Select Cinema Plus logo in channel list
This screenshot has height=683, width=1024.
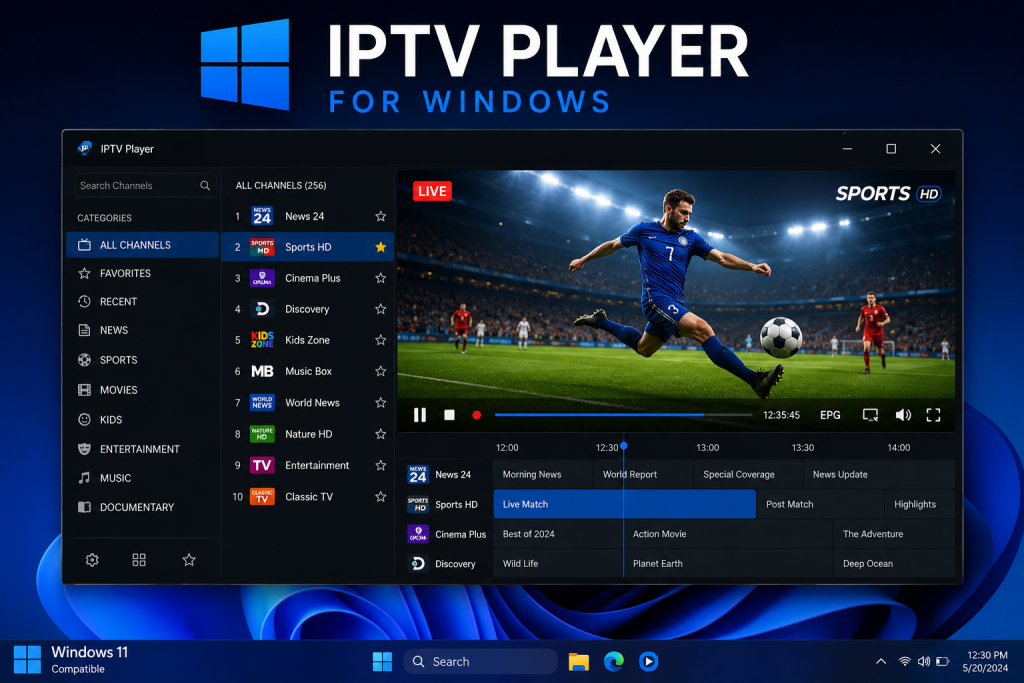[x=262, y=278]
